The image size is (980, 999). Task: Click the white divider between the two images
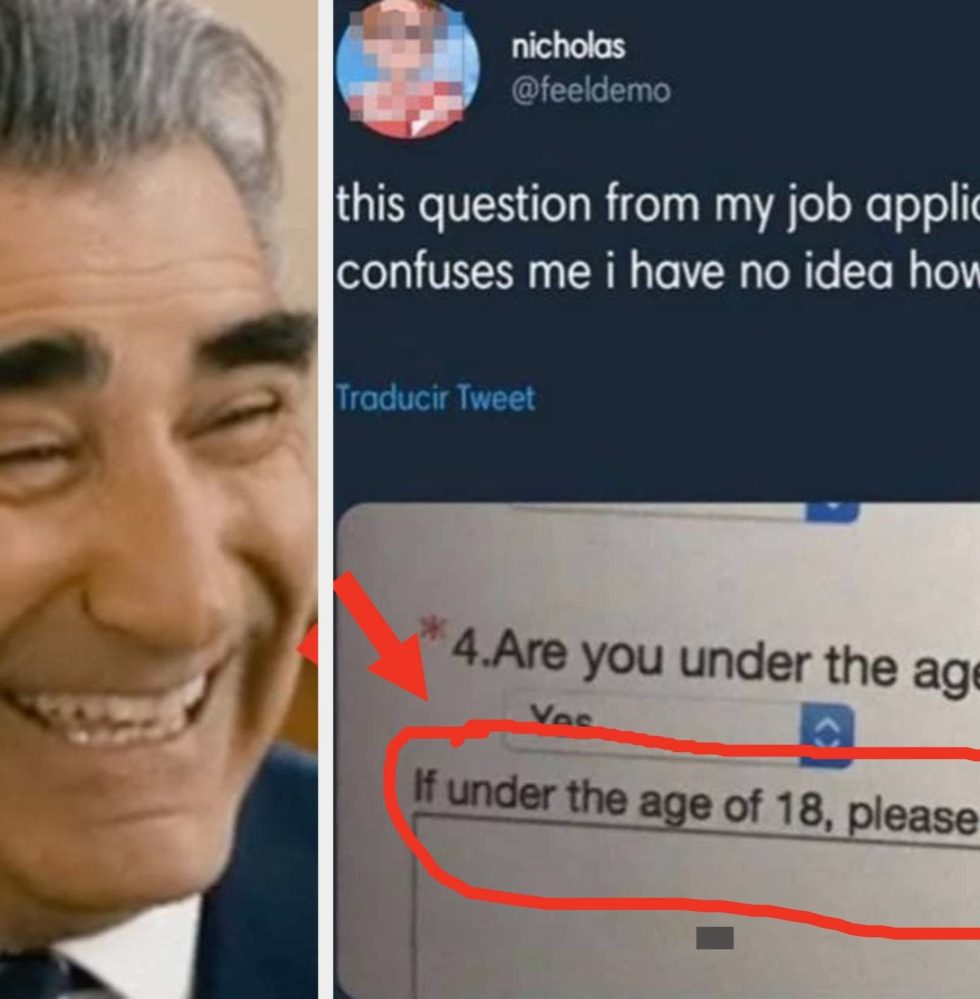coord(326,500)
